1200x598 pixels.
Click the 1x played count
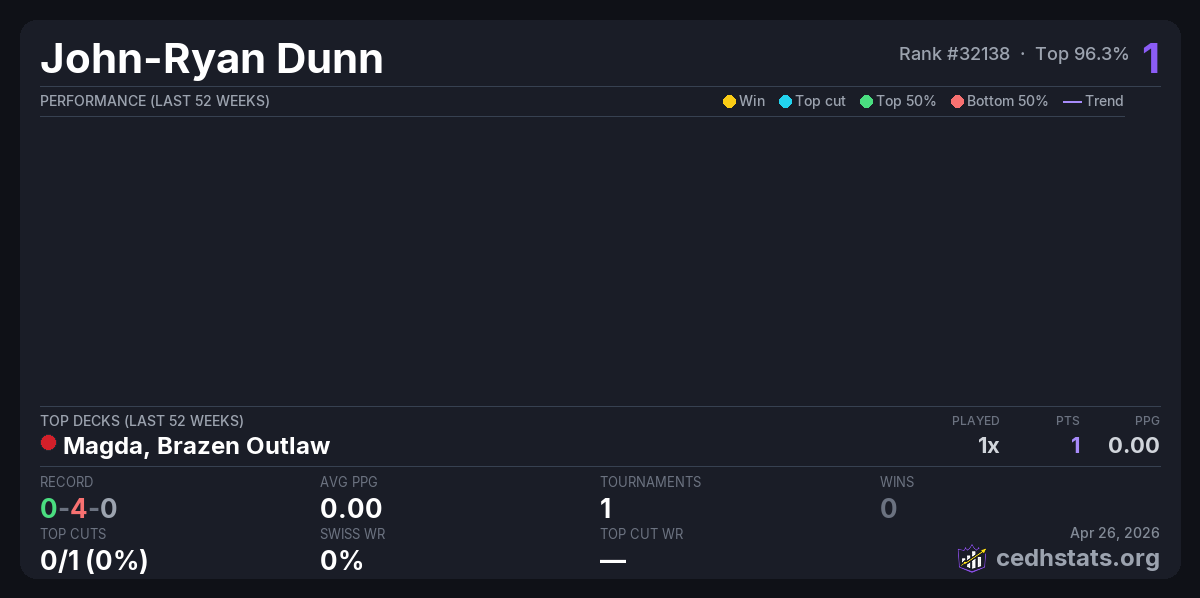[988, 445]
